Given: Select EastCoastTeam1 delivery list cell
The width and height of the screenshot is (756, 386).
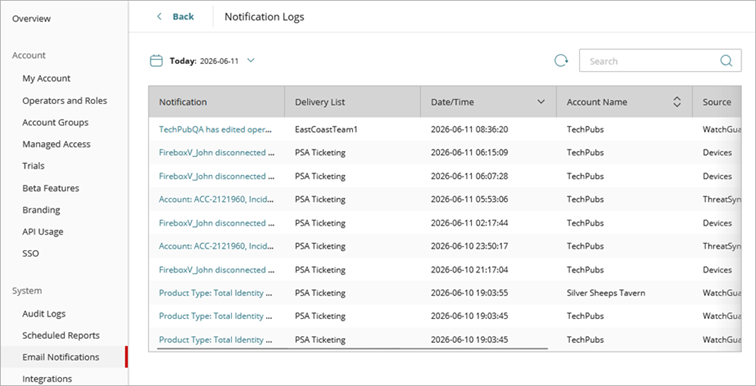Looking at the screenshot, I should tap(326, 129).
